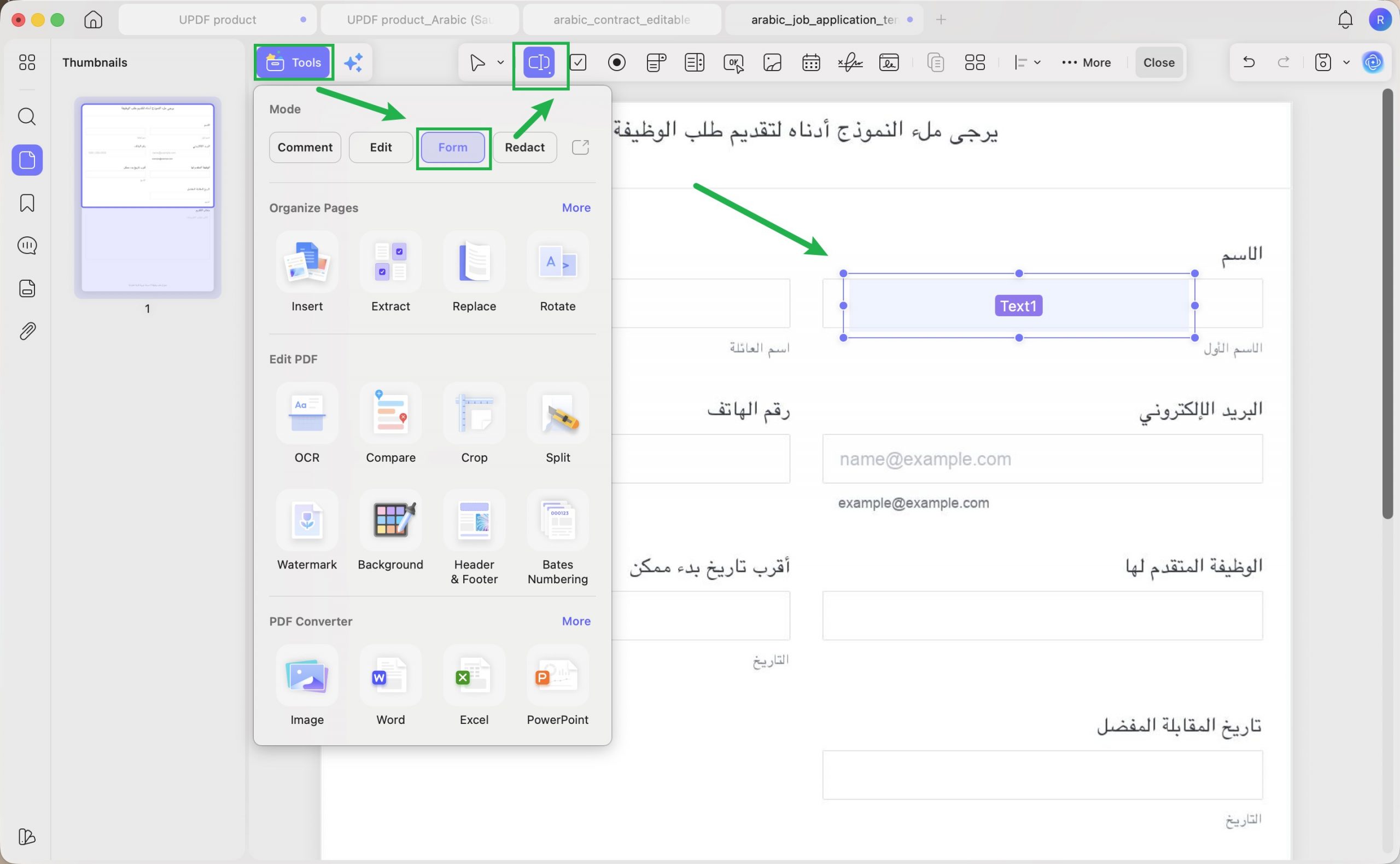Switch to Edit mode

coord(381,147)
